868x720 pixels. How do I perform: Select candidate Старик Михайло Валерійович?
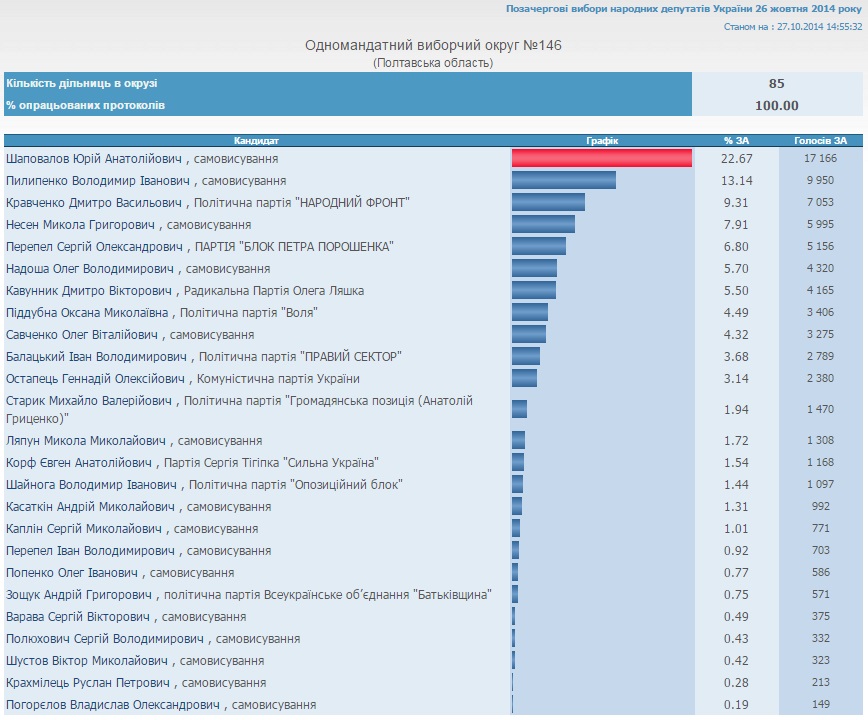coord(90,401)
